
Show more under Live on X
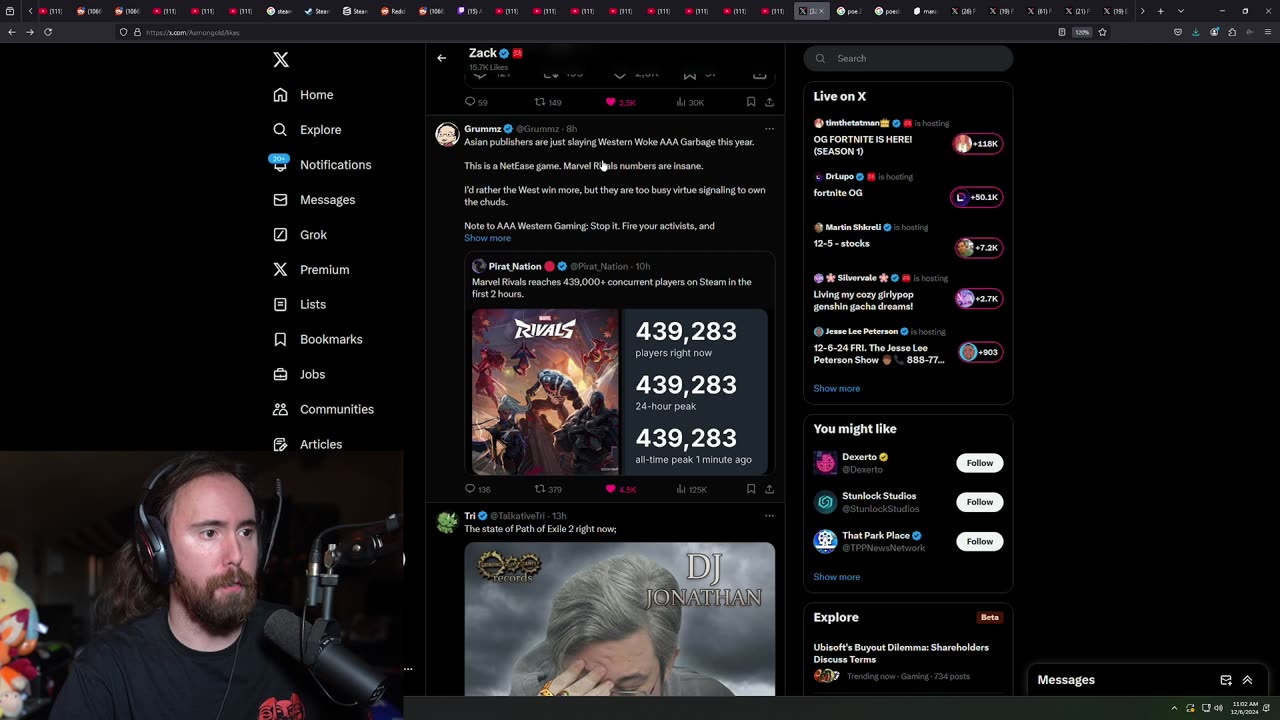pos(836,388)
